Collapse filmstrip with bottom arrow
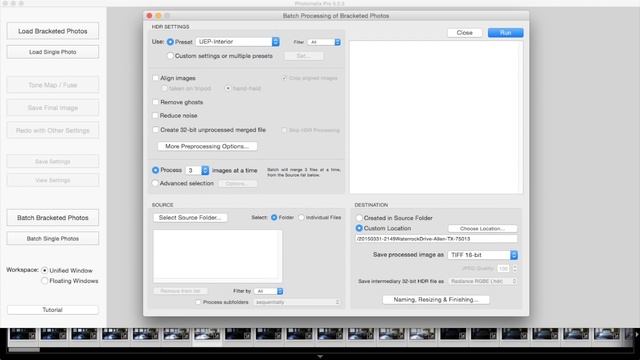Viewport: 640px width, 360px height. [320, 356]
